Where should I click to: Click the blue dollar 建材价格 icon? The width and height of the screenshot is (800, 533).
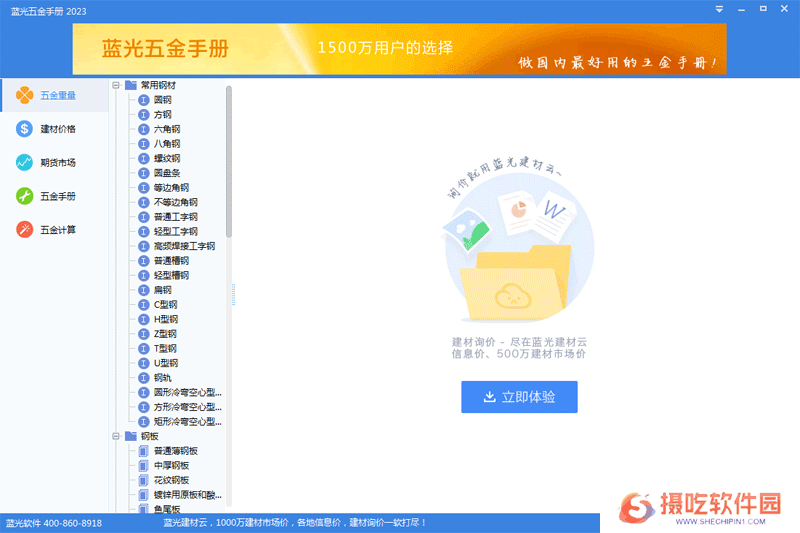click(x=24, y=129)
